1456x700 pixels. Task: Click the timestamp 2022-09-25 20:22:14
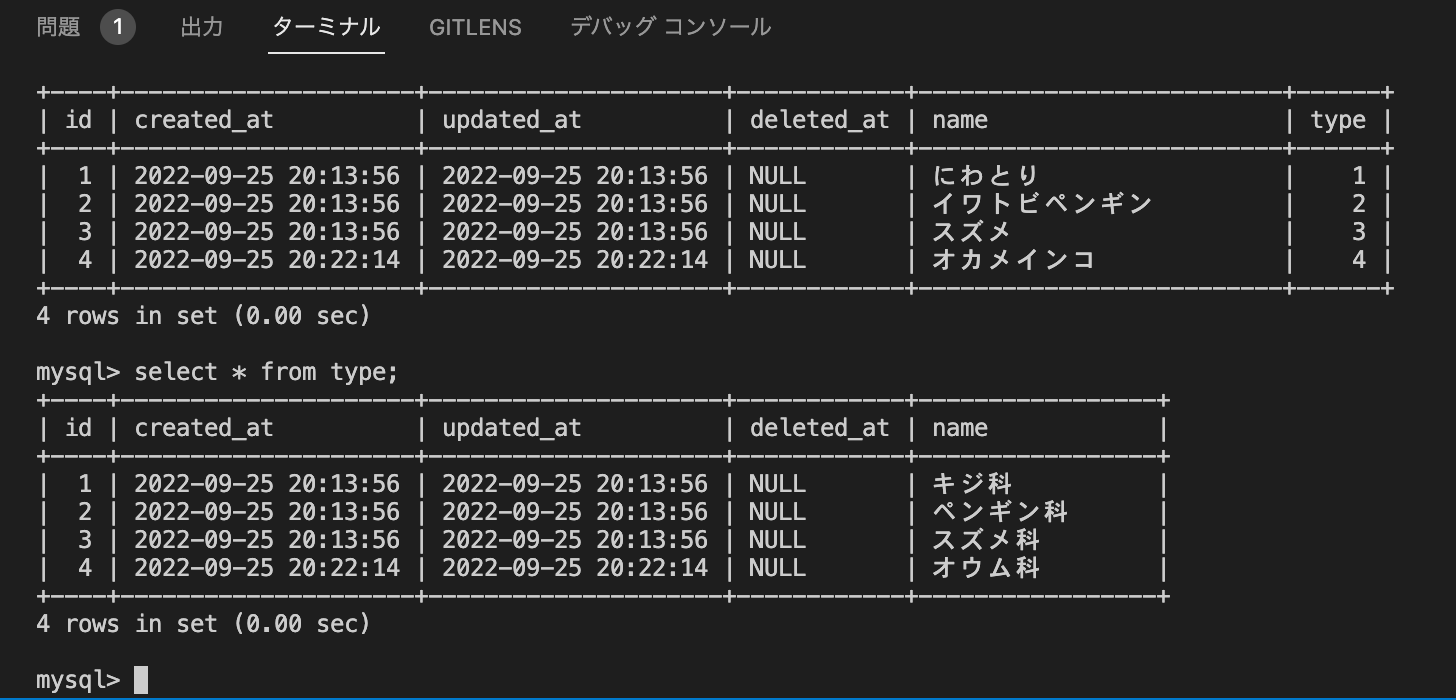268,259
